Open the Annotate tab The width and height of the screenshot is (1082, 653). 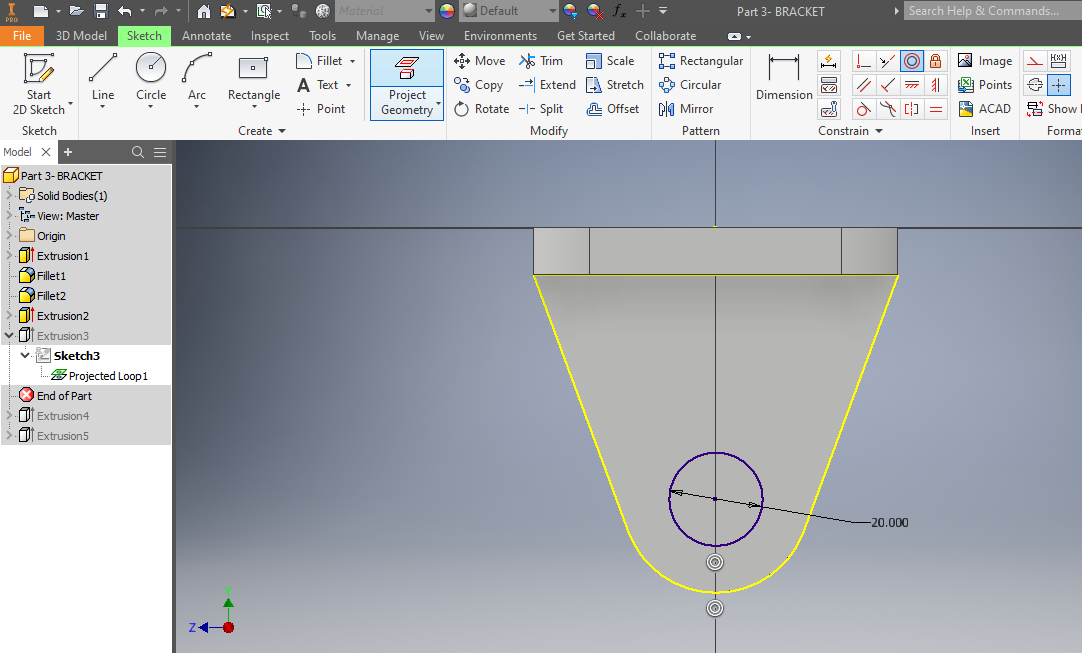pyautogui.click(x=206, y=35)
